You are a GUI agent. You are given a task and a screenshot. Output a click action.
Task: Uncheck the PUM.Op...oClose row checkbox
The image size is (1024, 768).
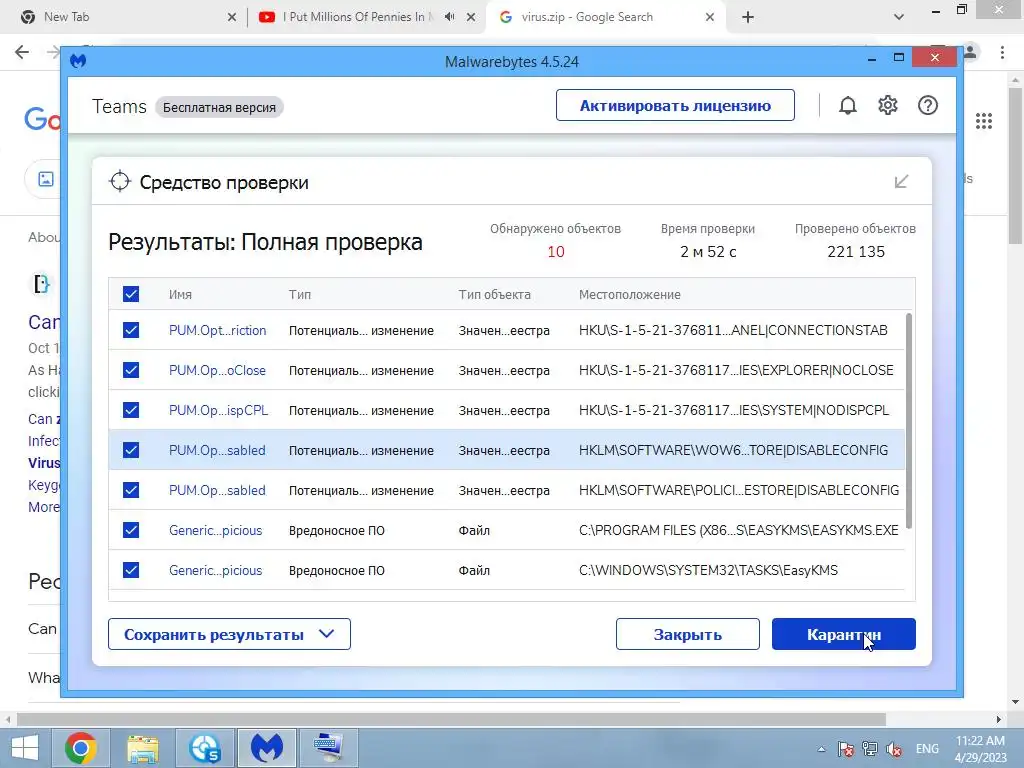131,370
